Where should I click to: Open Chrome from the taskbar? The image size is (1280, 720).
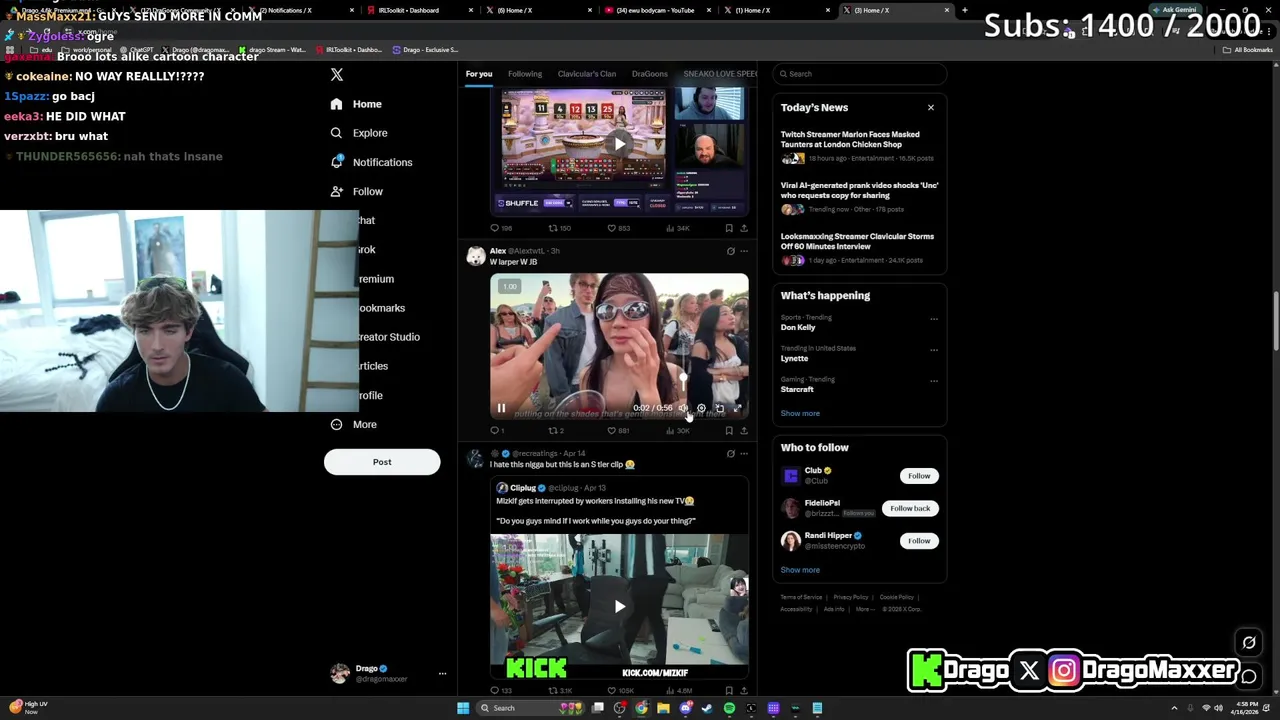click(x=641, y=708)
